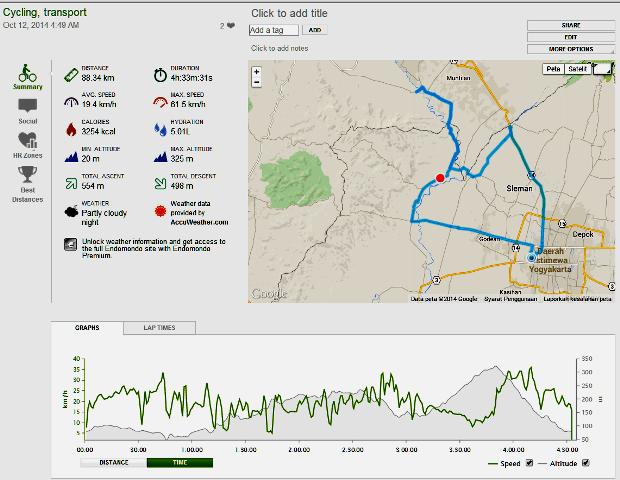This screenshot has width=620, height=480.
Task: Click the Share button
Action: pyautogui.click(x=570, y=24)
